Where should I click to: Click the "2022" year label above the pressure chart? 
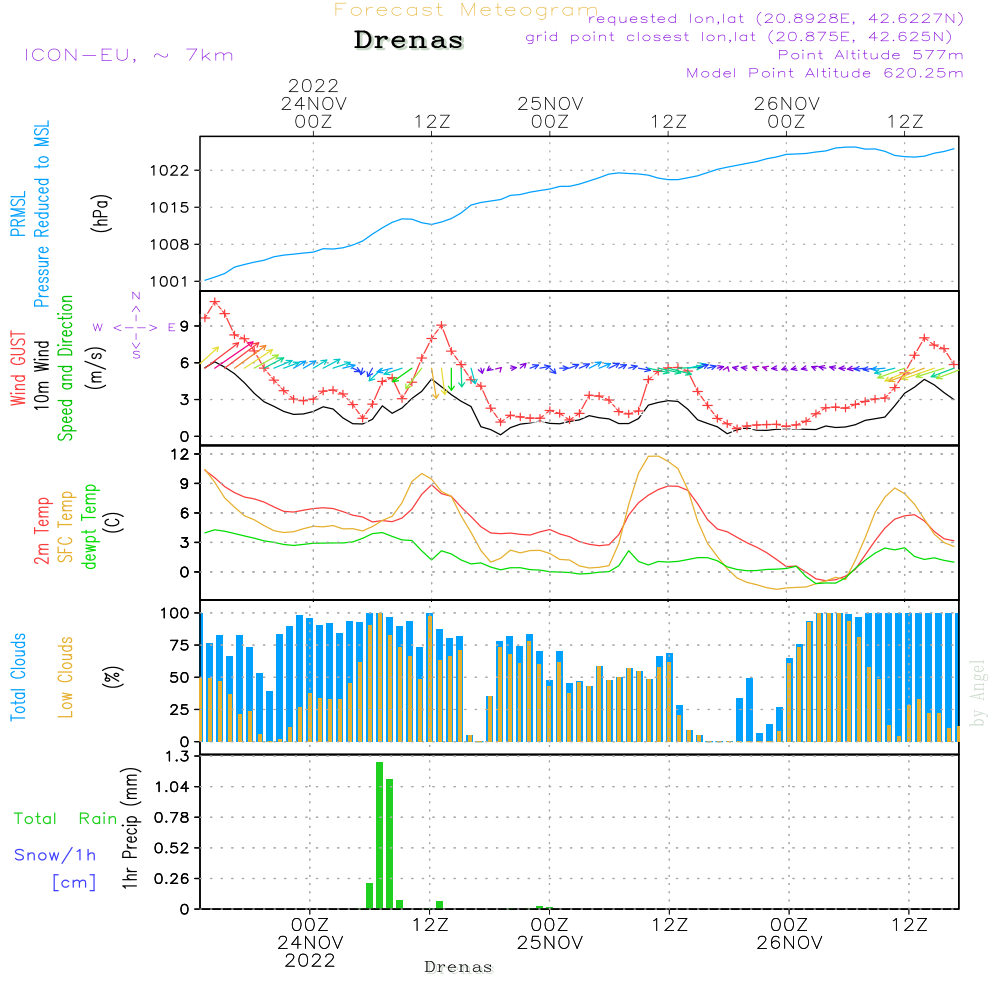(x=313, y=85)
